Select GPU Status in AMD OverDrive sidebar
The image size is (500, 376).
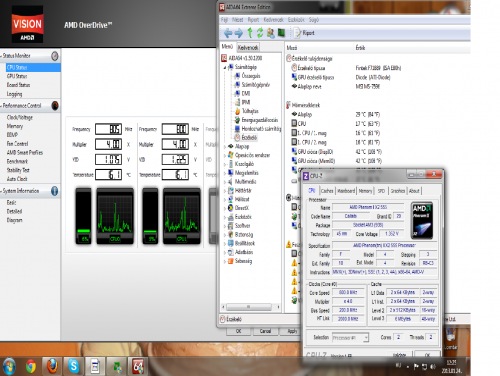click(x=17, y=76)
